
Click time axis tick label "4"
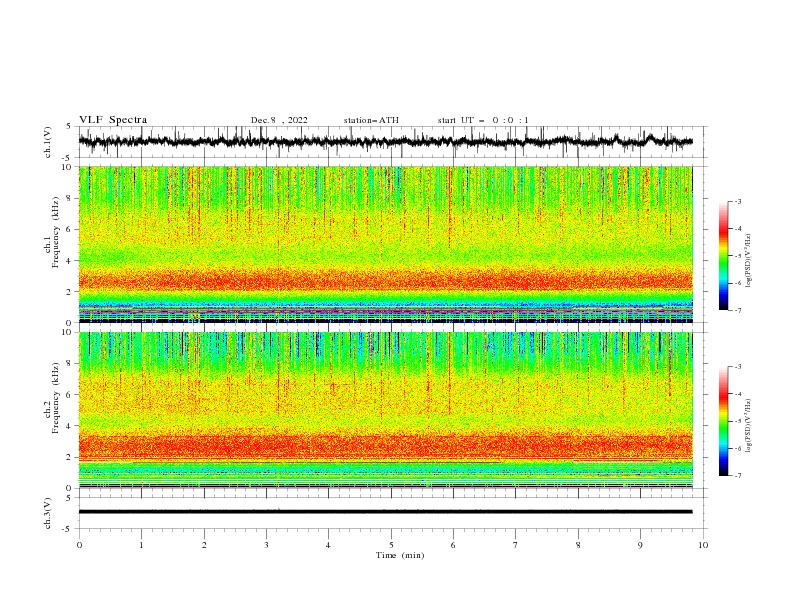pos(328,545)
